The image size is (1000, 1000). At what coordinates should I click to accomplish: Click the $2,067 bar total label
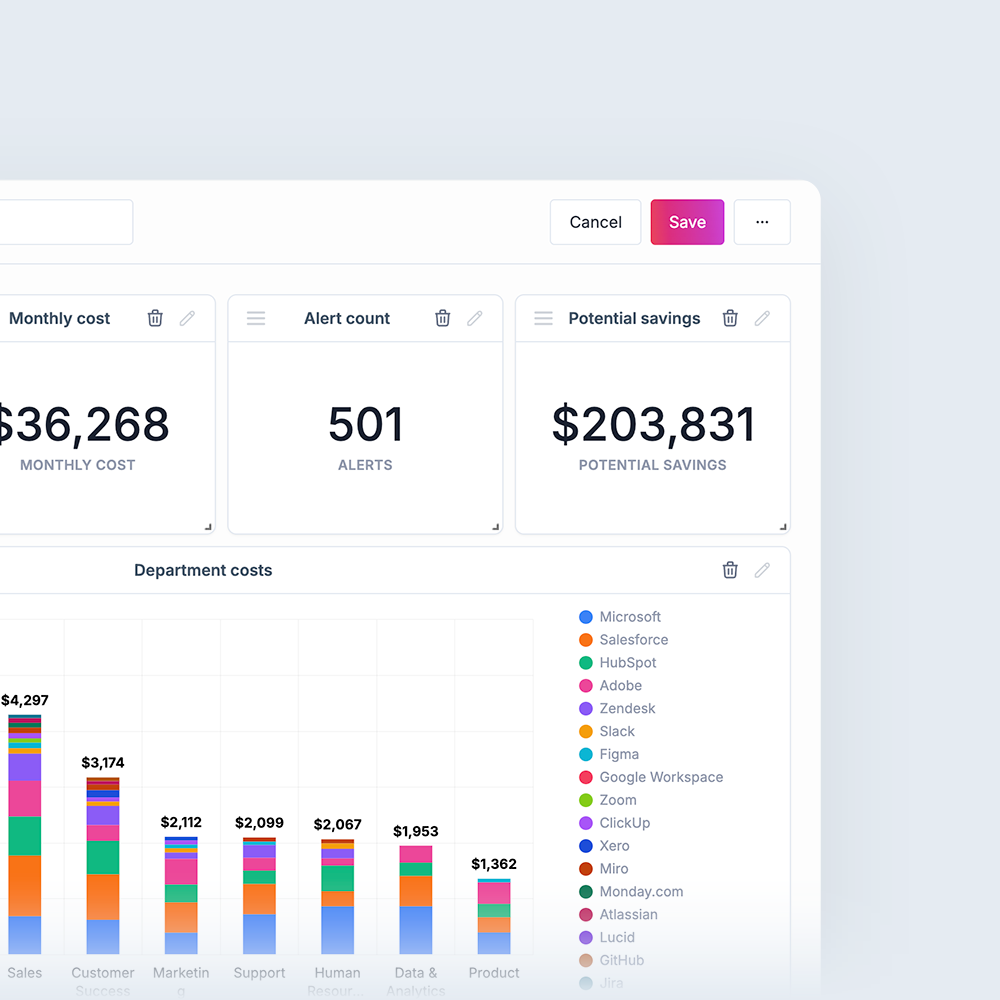pyautogui.click(x=337, y=825)
